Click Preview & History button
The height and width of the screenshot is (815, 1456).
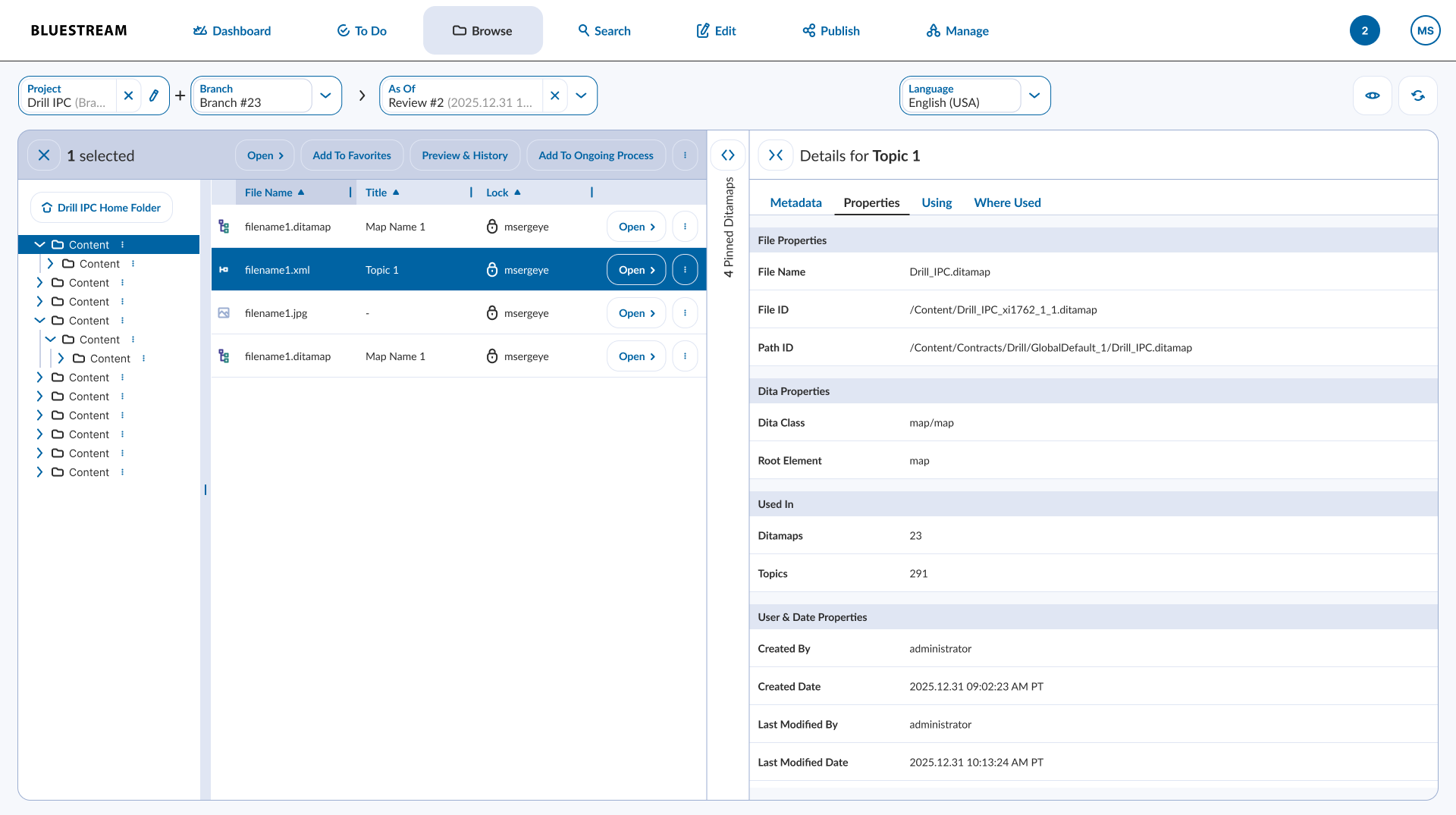coord(465,155)
